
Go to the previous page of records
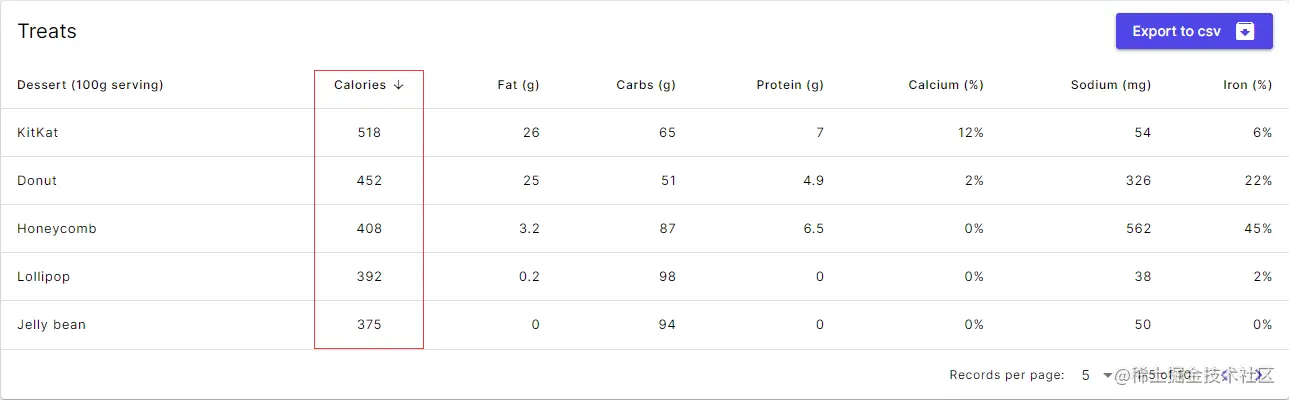(x=1225, y=375)
